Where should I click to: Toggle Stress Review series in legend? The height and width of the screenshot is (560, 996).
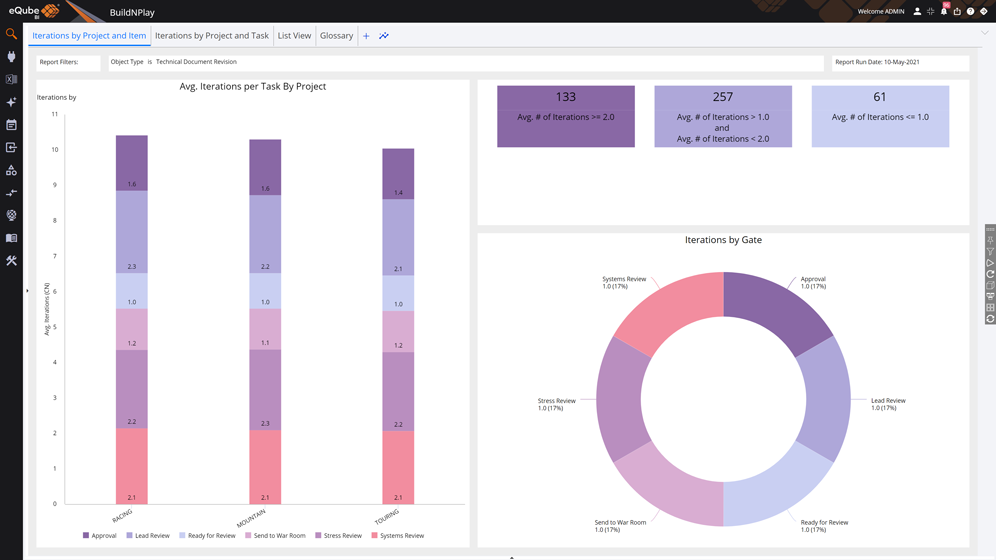[x=339, y=536]
